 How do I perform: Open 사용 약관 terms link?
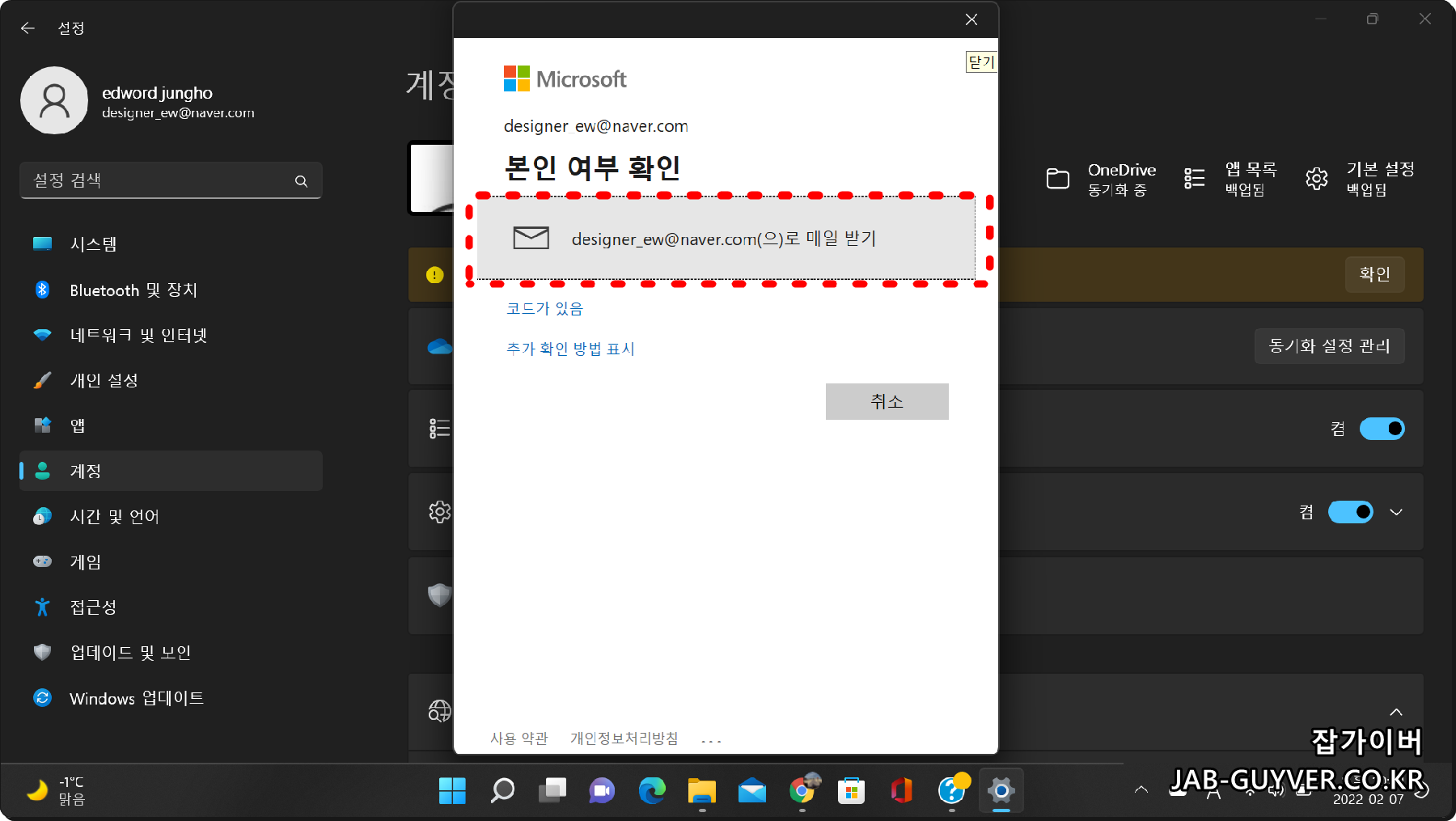pyautogui.click(x=519, y=738)
